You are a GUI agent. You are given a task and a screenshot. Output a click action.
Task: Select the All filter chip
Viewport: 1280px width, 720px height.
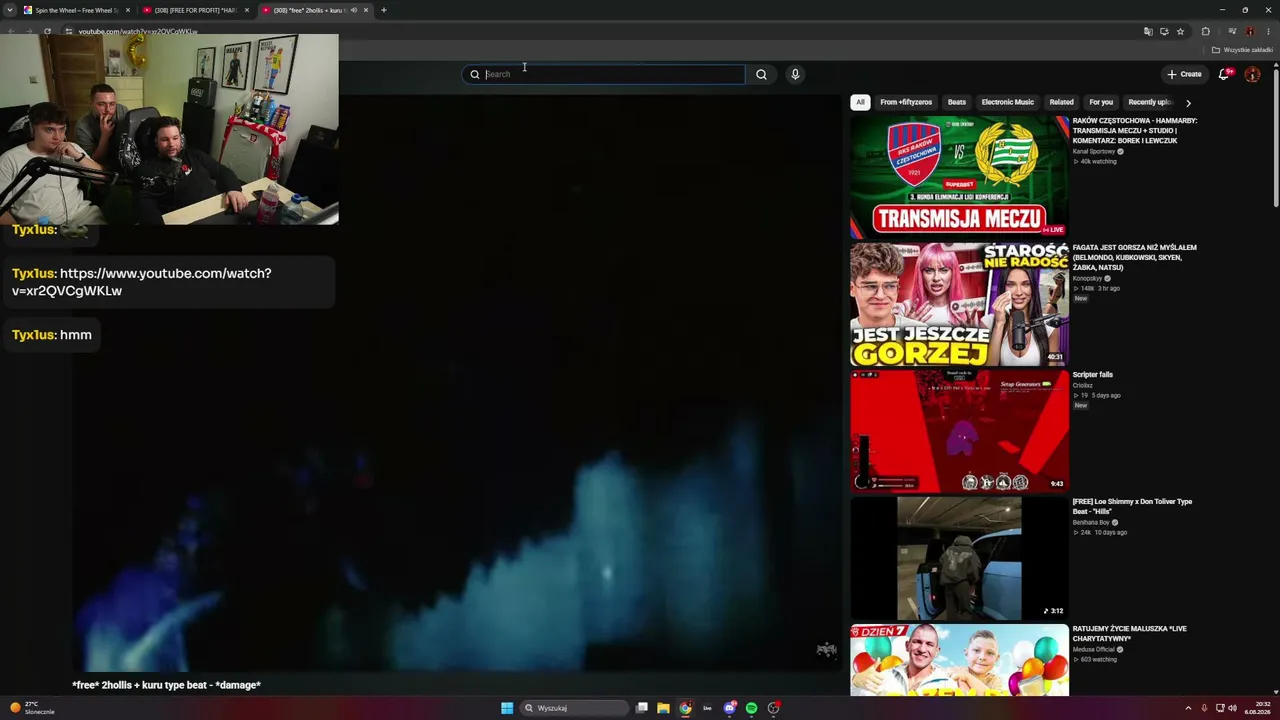click(860, 102)
